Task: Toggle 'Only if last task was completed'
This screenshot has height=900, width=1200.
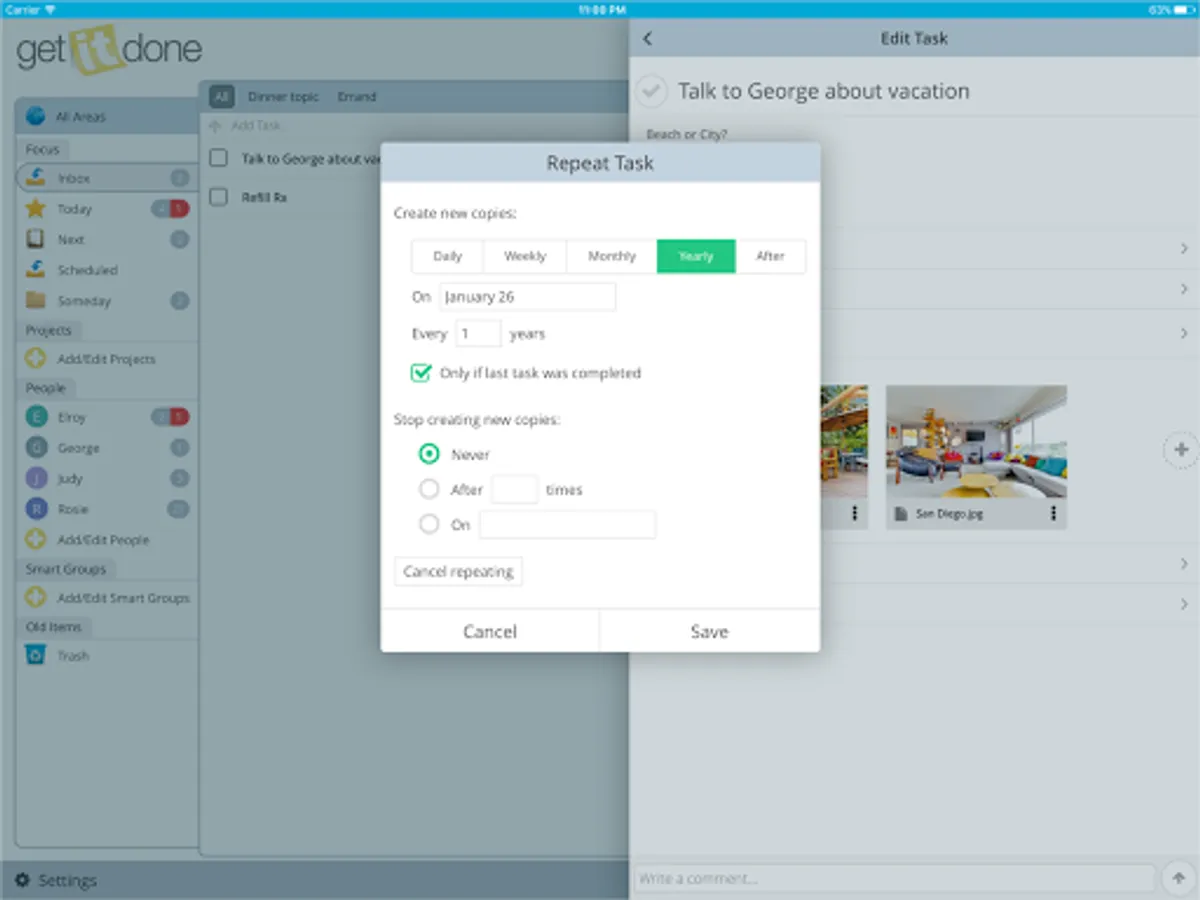Action: pos(421,373)
